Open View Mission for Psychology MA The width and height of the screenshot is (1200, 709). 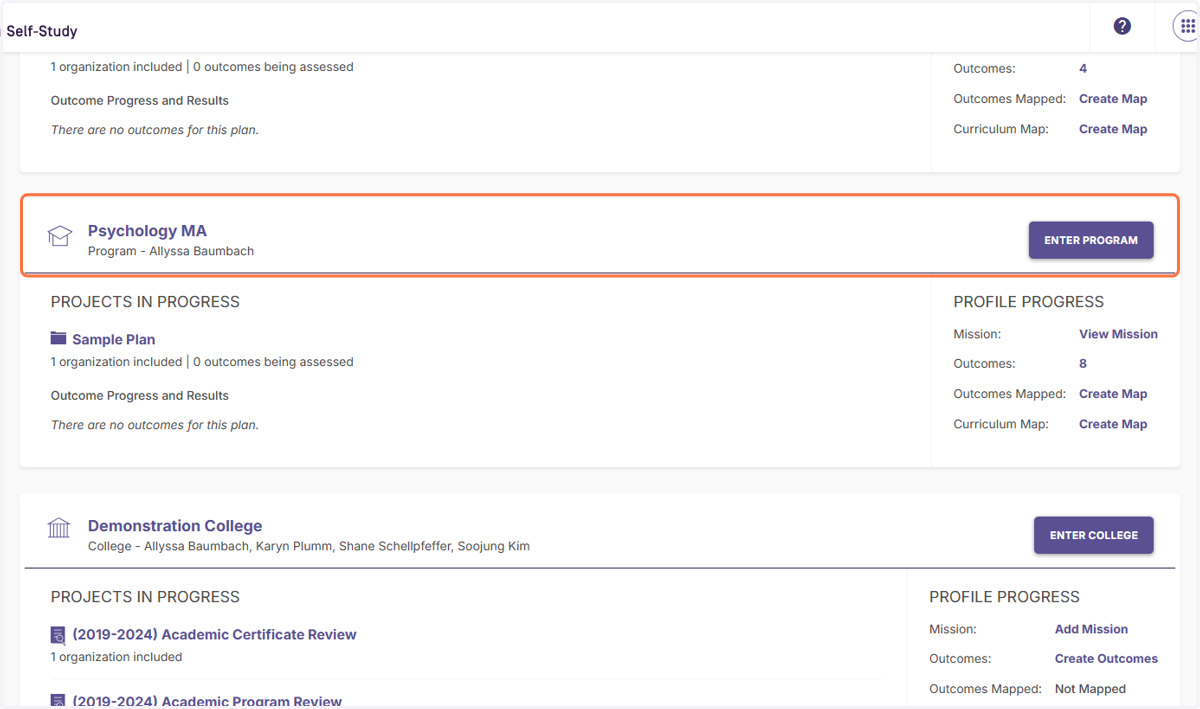[1118, 334]
